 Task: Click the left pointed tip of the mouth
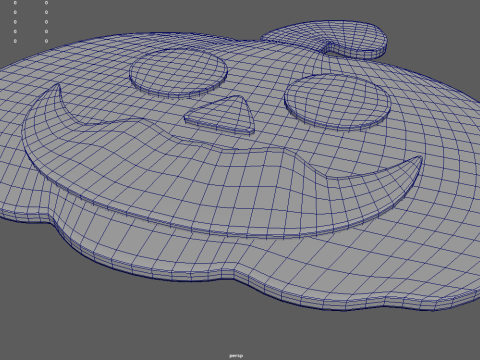pos(59,86)
